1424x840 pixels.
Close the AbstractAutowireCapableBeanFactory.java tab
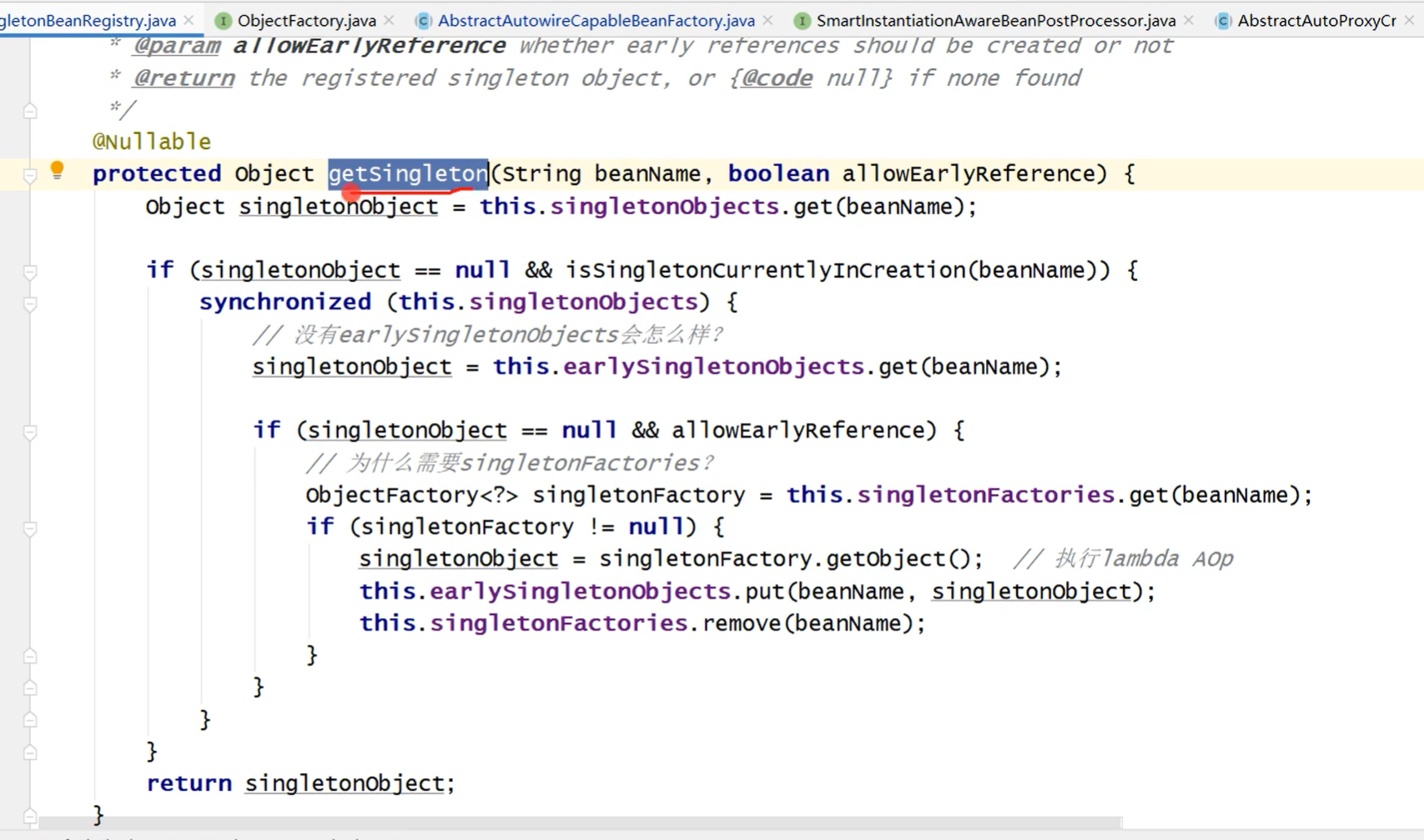pos(767,19)
